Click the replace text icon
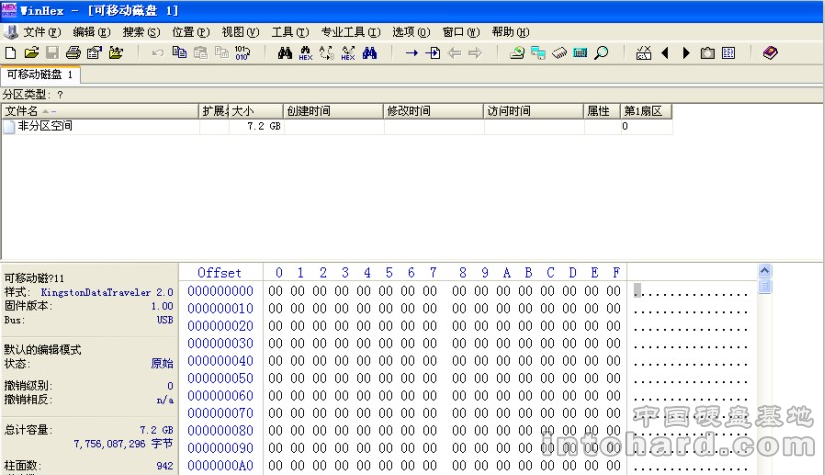This screenshot has width=825, height=475. pos(327,53)
